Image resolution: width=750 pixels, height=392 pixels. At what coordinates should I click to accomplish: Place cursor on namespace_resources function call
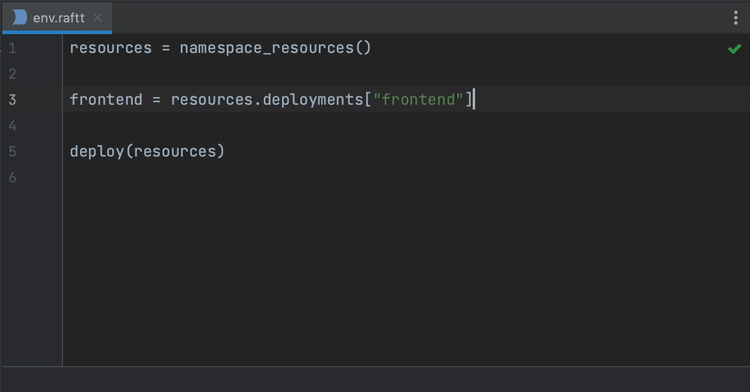[x=275, y=48]
